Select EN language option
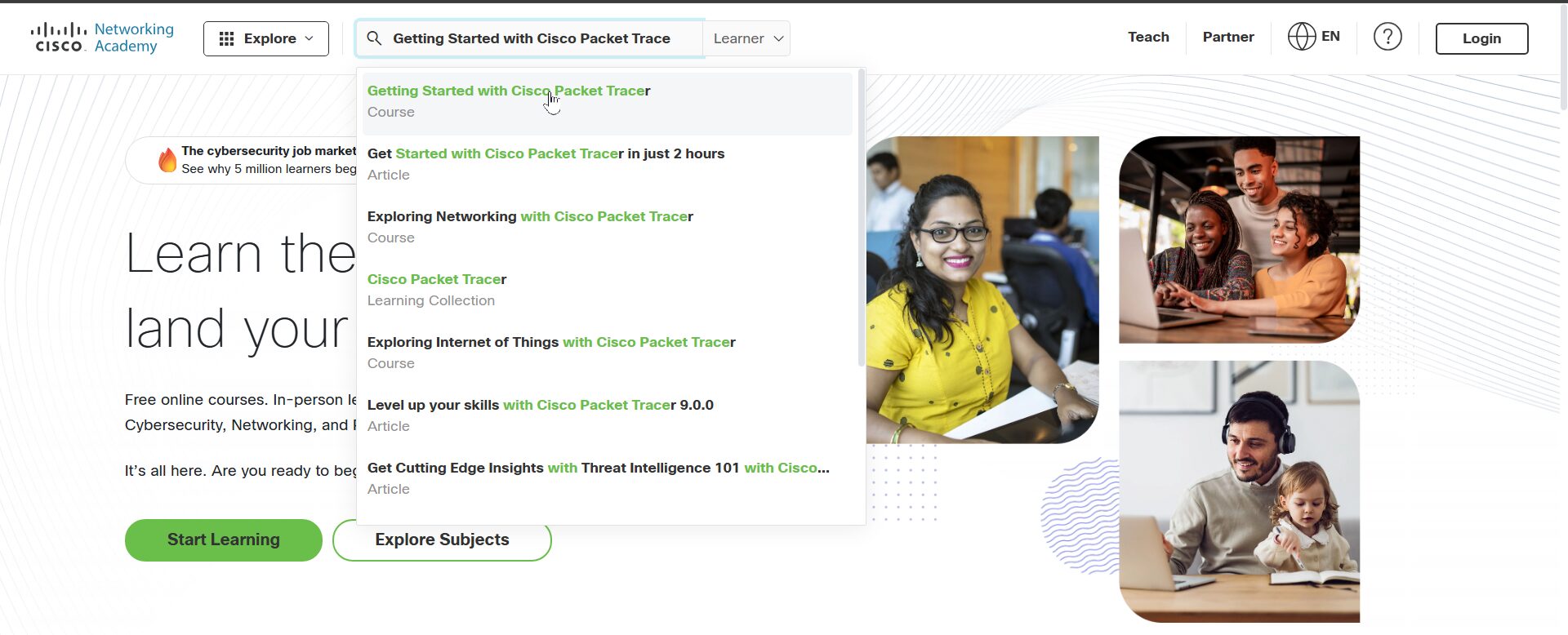The image size is (1568, 635). 1330,37
